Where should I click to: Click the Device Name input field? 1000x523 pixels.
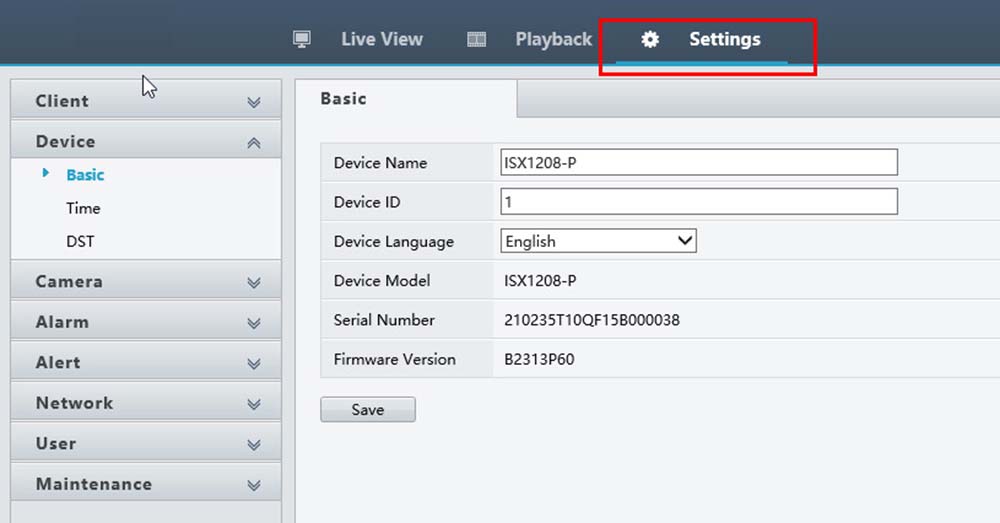point(698,162)
